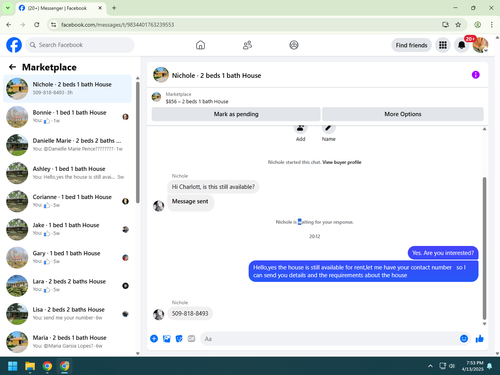The width and height of the screenshot is (500, 375).
Task: Open the Lisa 2 beds 2 baths House conversation
Action: click(67, 314)
